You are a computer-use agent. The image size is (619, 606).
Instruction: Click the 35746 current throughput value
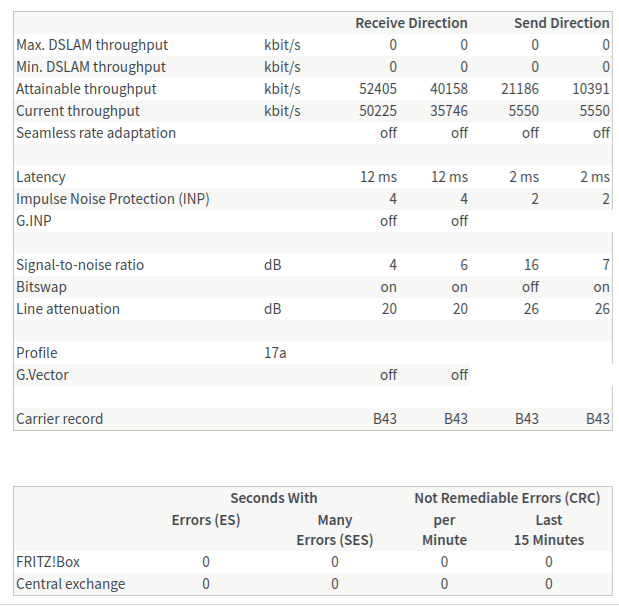tap(448, 111)
